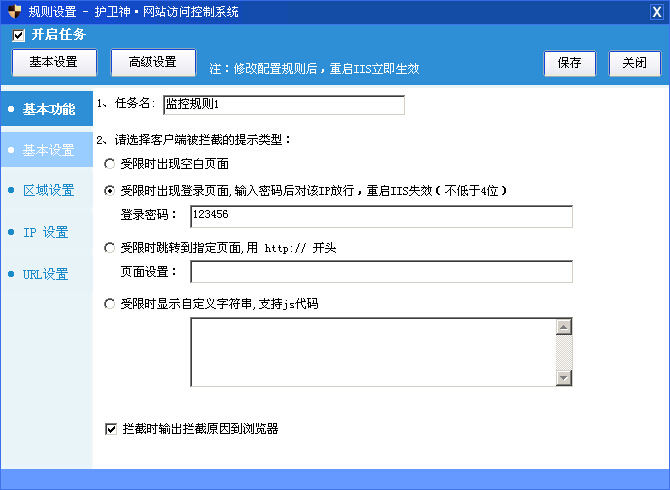Open URL设置 in the sidebar
Viewport: 670px width, 490px height.
[47, 274]
